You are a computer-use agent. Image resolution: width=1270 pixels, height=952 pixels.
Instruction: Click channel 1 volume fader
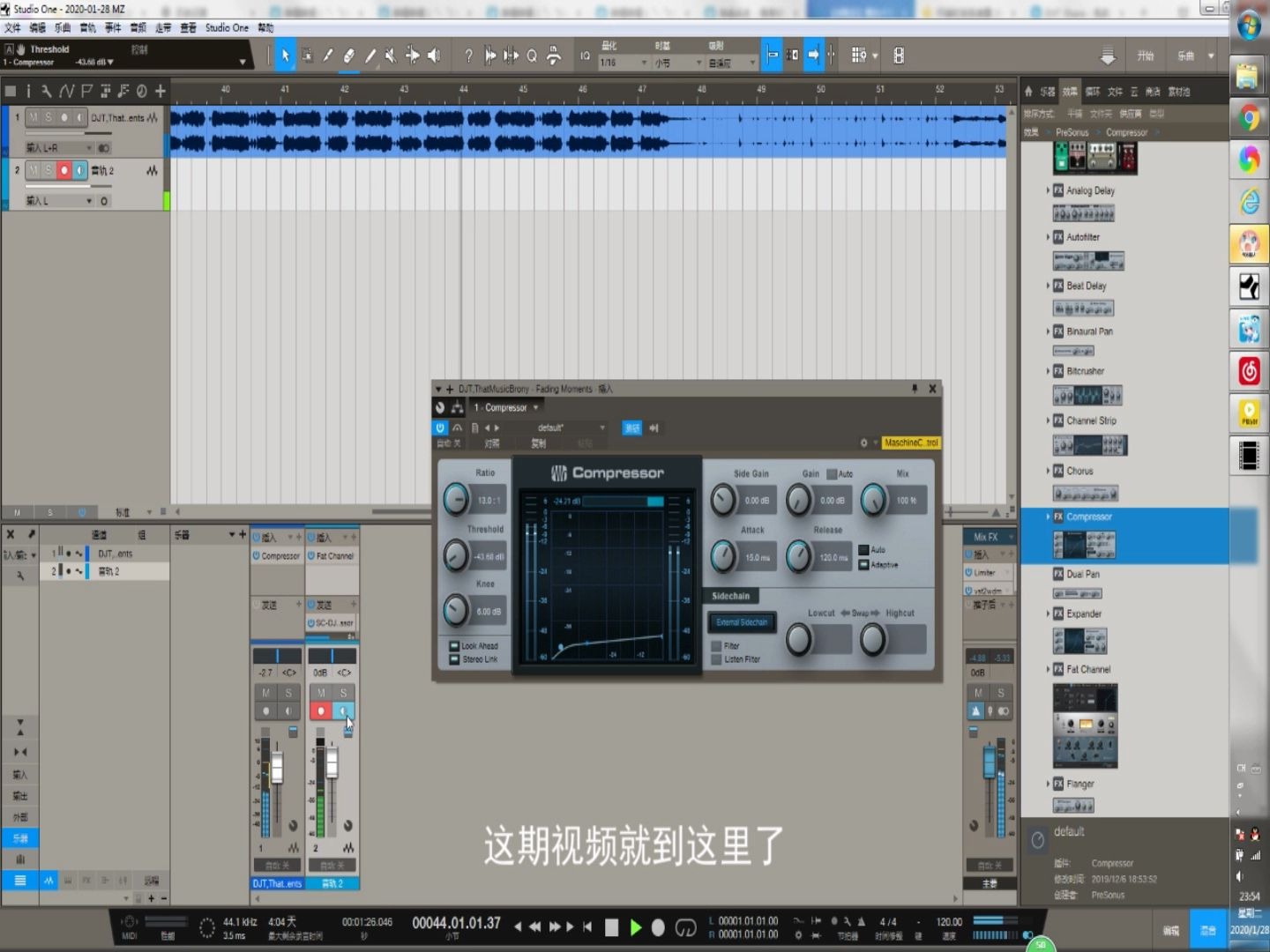coord(277,767)
